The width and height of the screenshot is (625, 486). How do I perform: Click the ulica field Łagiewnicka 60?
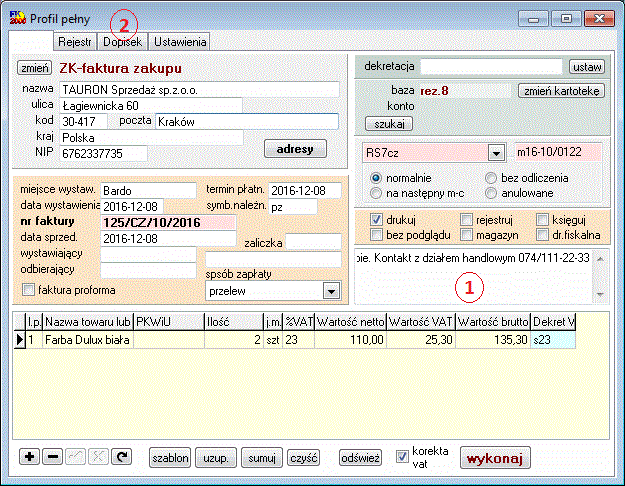point(151,106)
